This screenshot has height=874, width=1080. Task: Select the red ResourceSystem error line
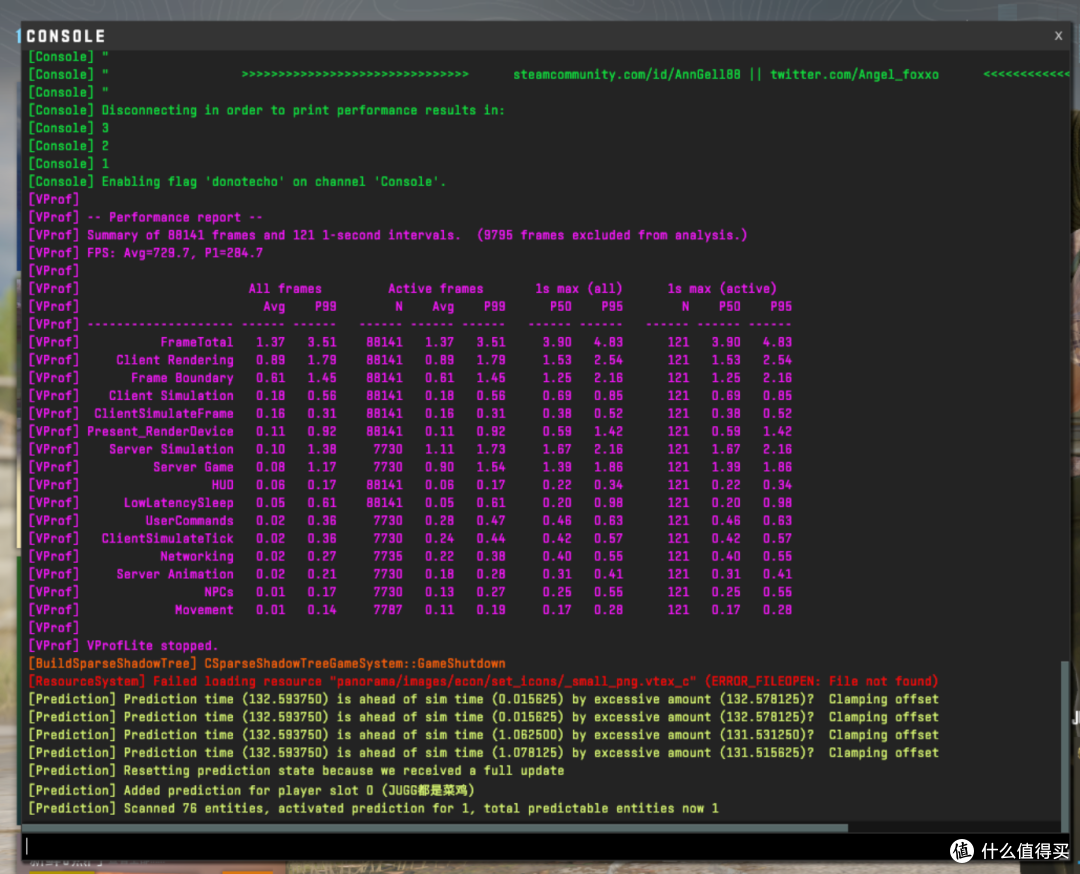click(483, 681)
